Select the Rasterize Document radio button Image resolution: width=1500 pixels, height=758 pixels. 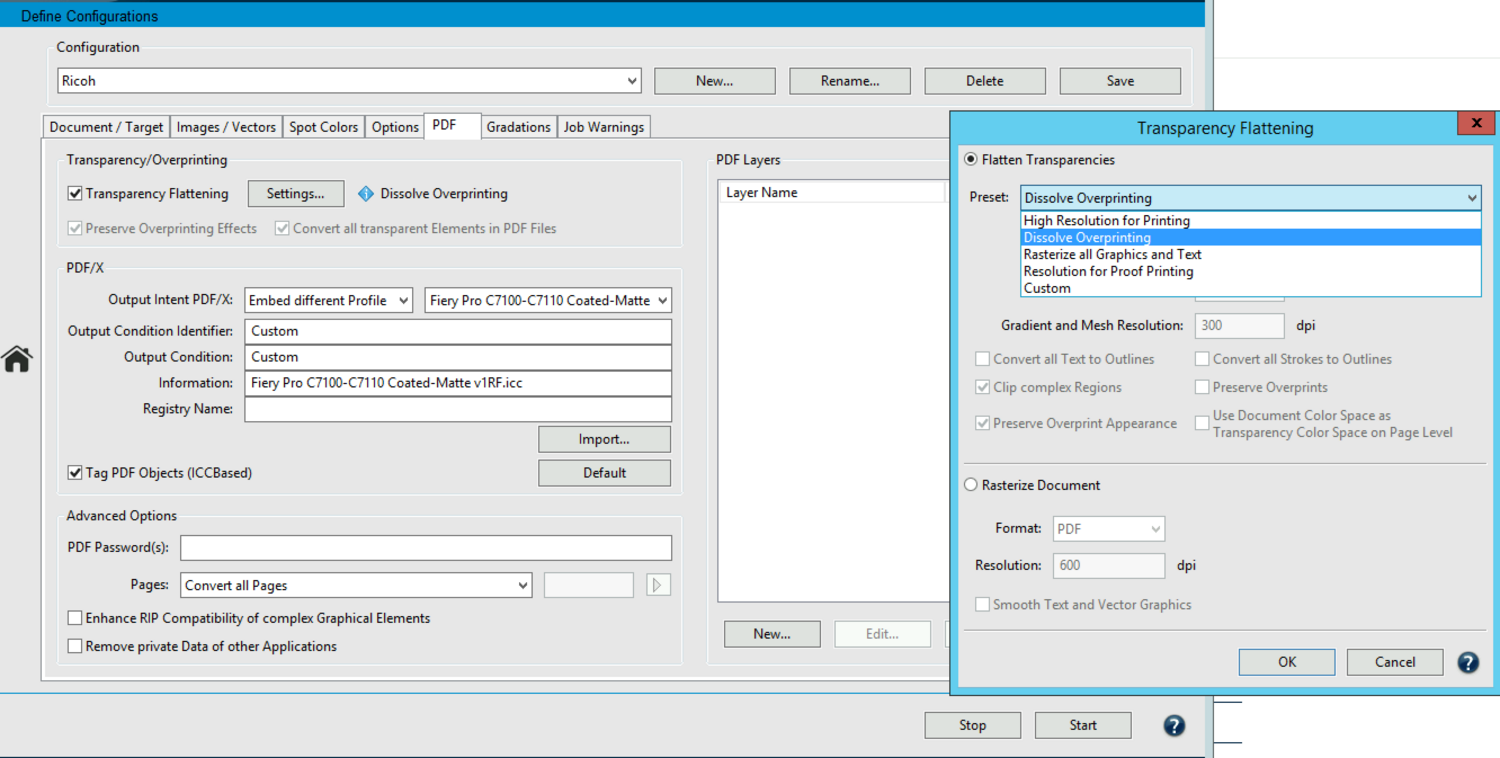(x=971, y=485)
